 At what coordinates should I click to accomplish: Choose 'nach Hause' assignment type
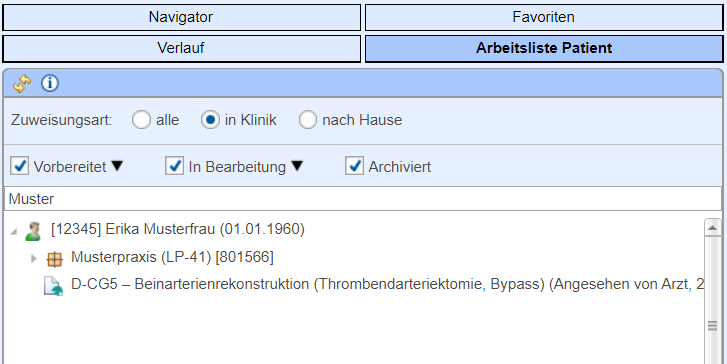[307, 120]
